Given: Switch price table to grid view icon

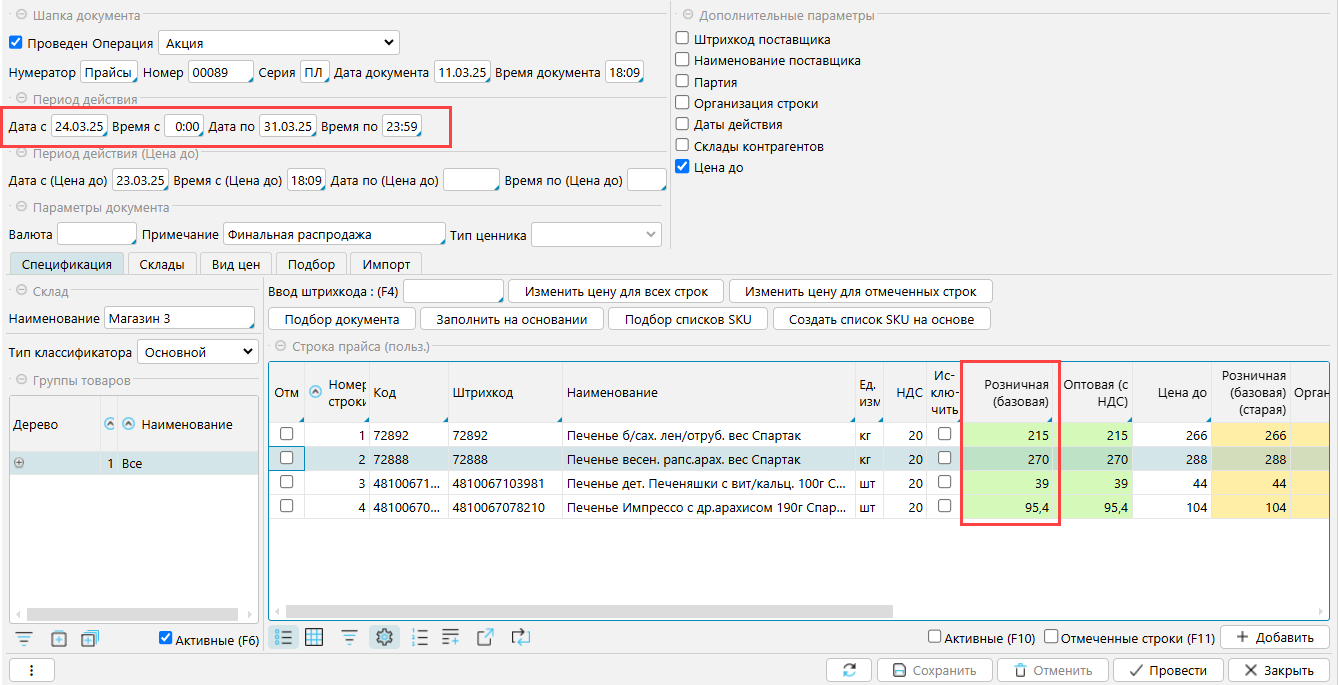Looking at the screenshot, I should pos(314,637).
